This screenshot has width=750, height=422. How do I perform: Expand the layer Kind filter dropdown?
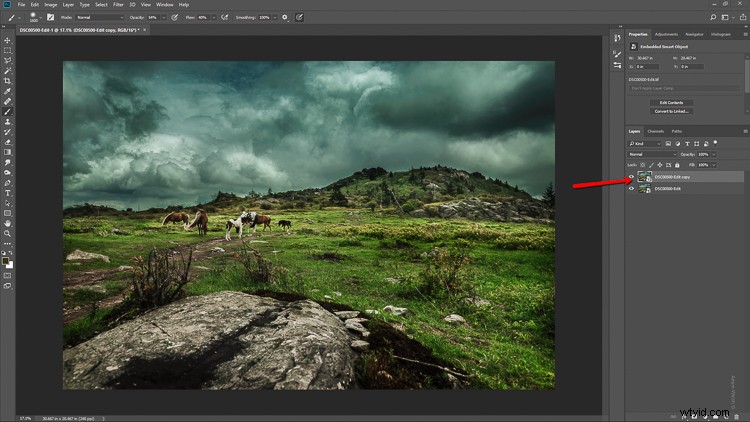[645, 144]
